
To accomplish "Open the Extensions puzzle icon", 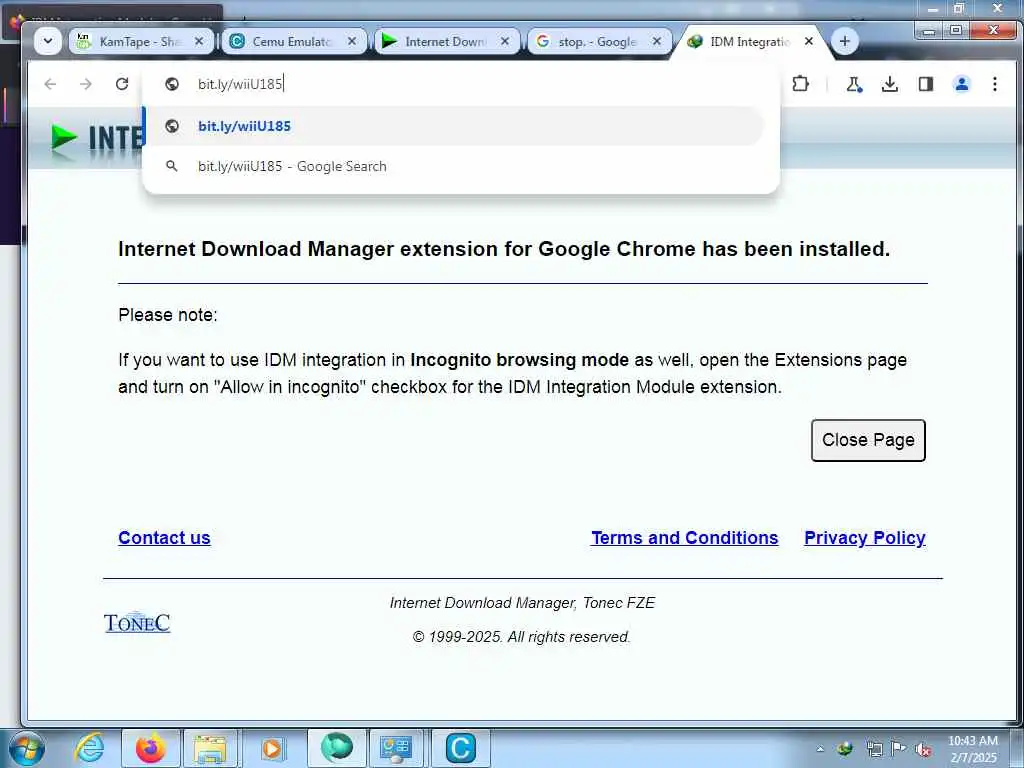I will 800,84.
